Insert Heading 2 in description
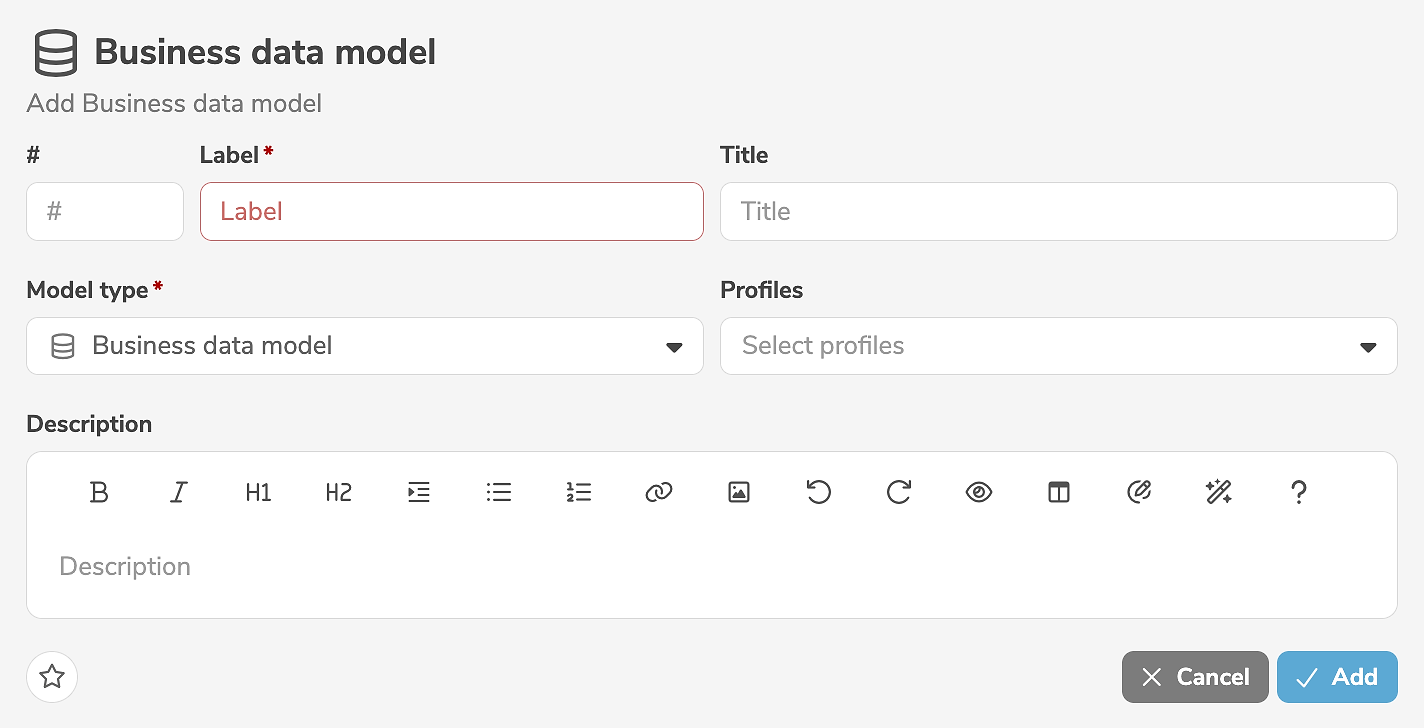The width and height of the screenshot is (1424, 728). (338, 492)
